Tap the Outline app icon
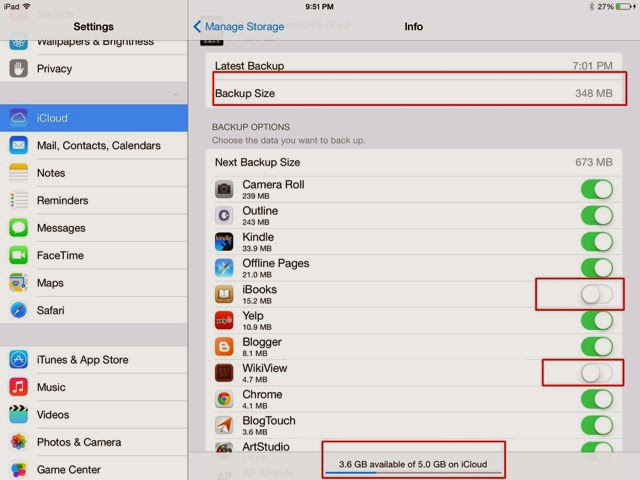Image resolution: width=640 pixels, height=480 pixels. pos(224,215)
